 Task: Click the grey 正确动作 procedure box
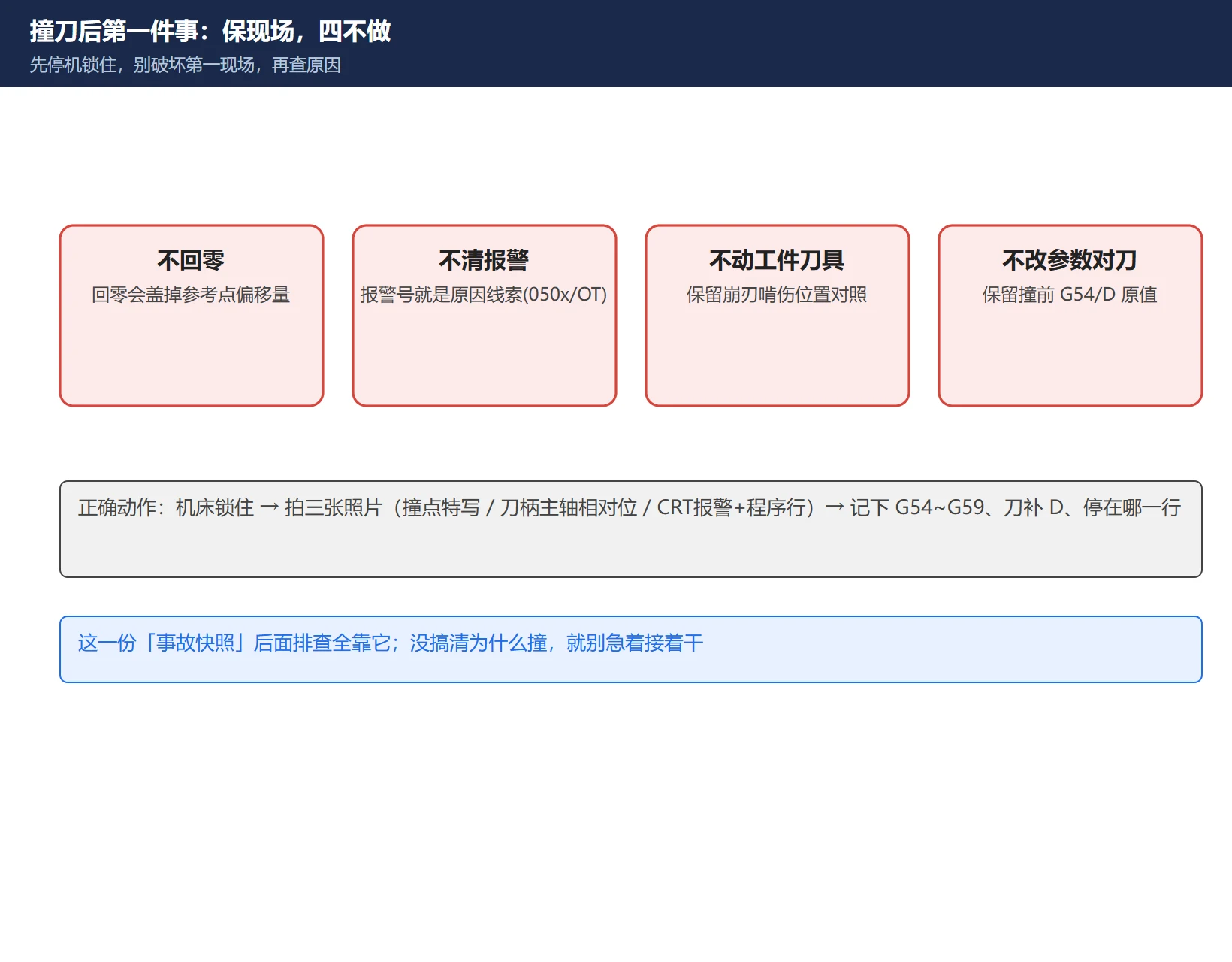631,529
